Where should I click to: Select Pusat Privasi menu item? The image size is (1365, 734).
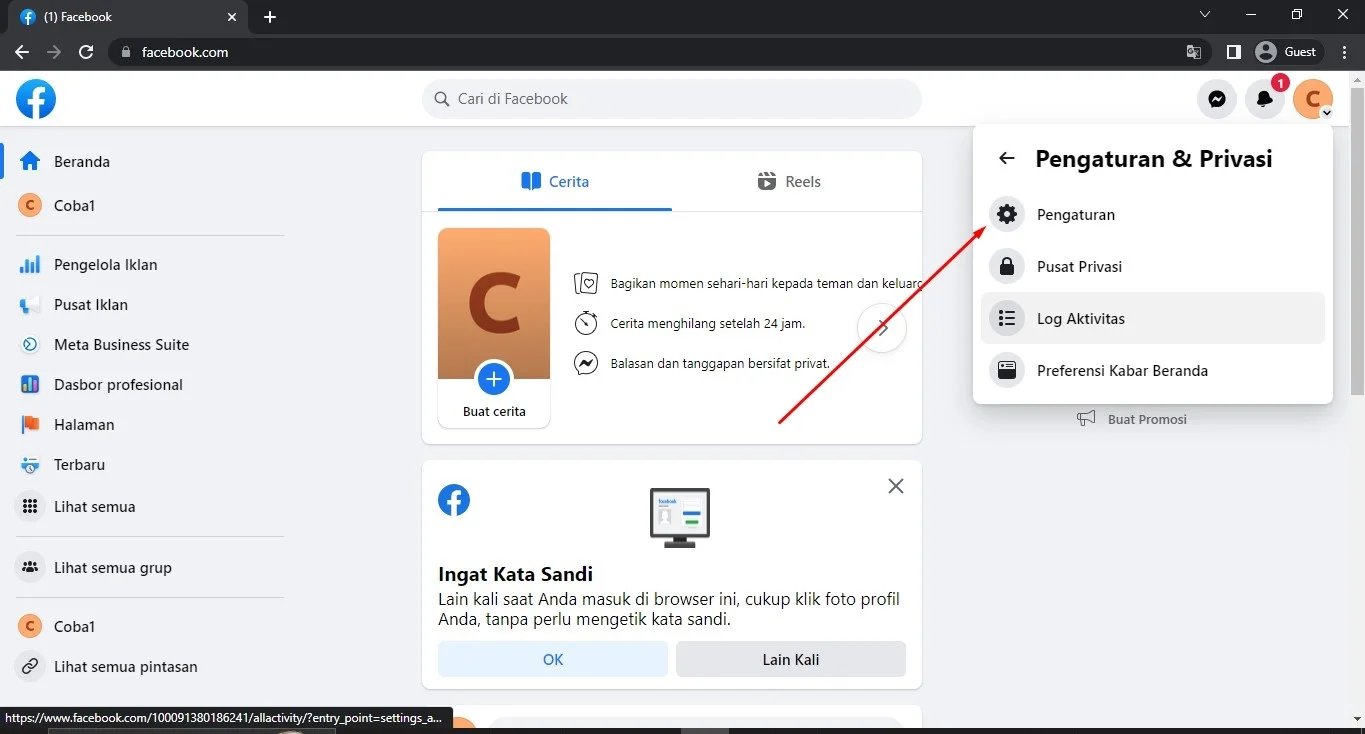click(x=1153, y=266)
